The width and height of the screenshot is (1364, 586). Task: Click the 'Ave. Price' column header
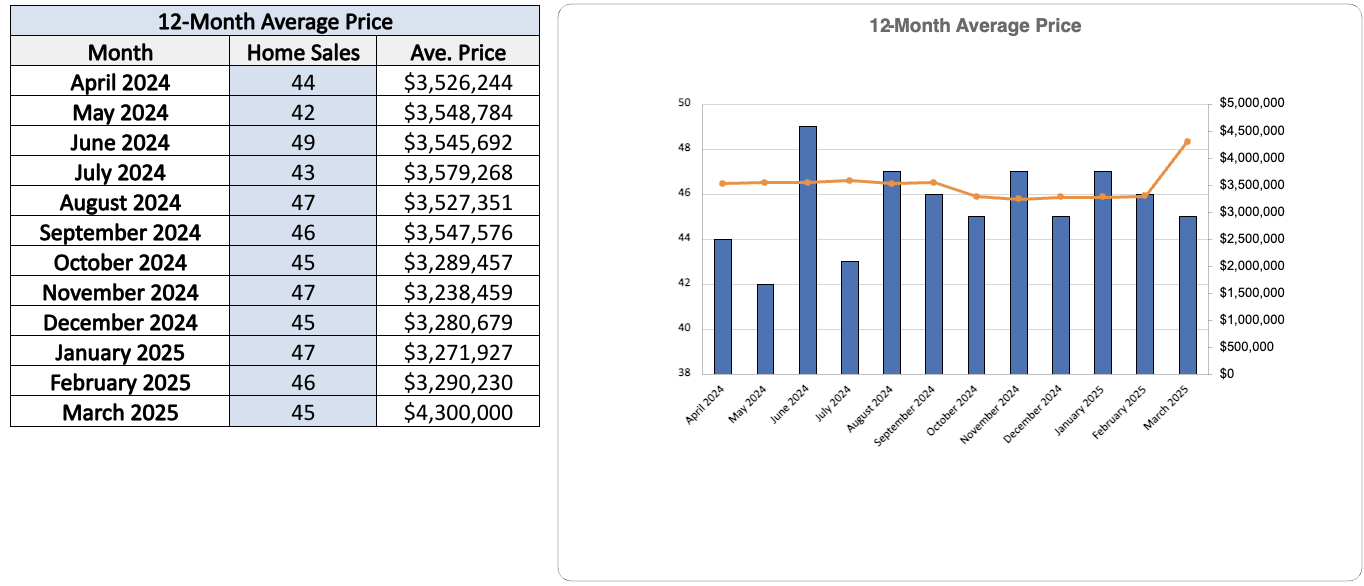pyautogui.click(x=458, y=52)
